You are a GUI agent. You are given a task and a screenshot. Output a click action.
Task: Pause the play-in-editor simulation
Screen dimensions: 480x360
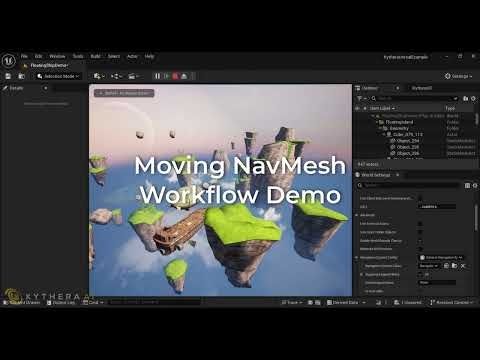[158, 76]
